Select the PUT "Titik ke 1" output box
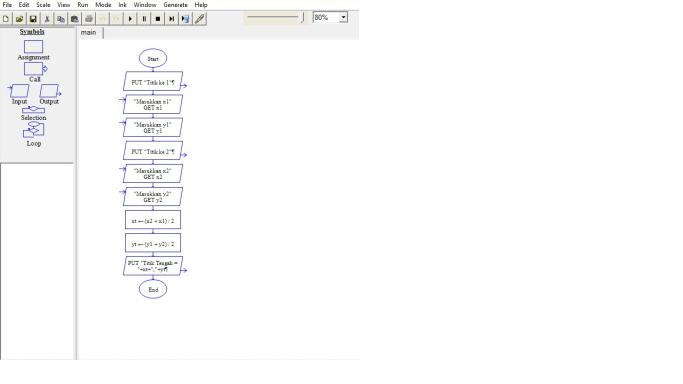Image resolution: width=683 pixels, height=384 pixels. point(153,82)
